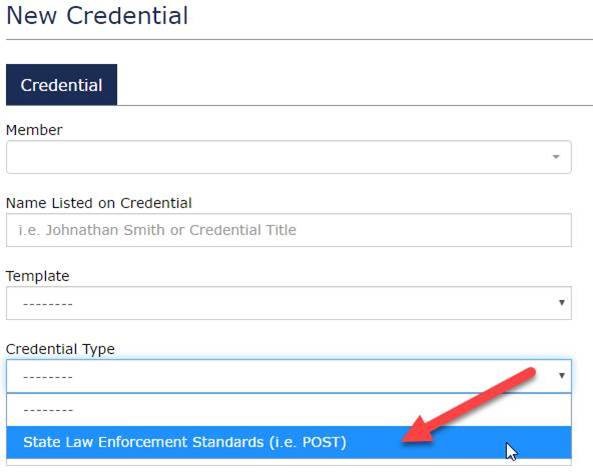This screenshot has height=474, width=593.
Task: Click the Template field label
Action: [37, 276]
